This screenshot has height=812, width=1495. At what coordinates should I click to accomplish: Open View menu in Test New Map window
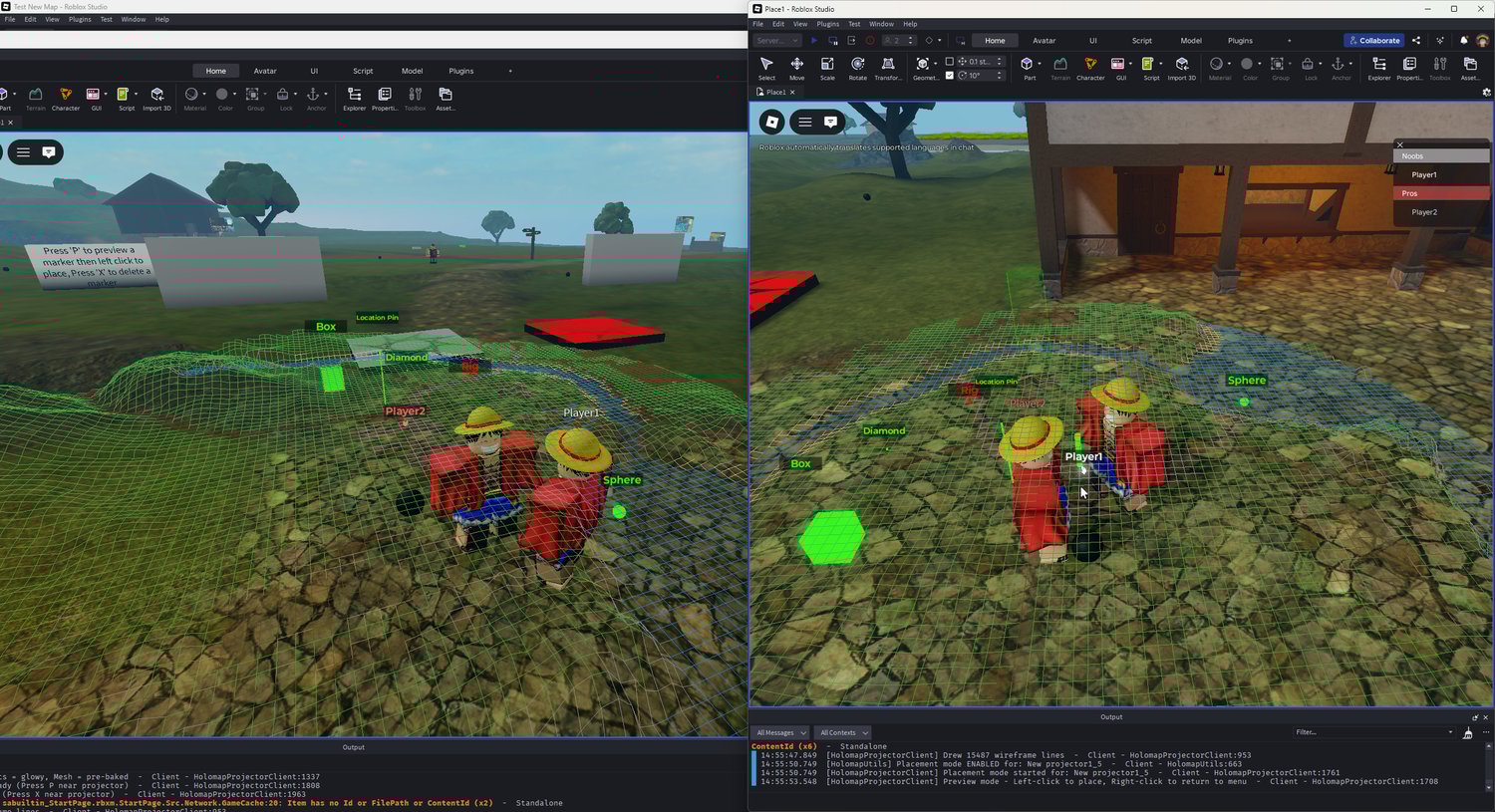[52, 19]
